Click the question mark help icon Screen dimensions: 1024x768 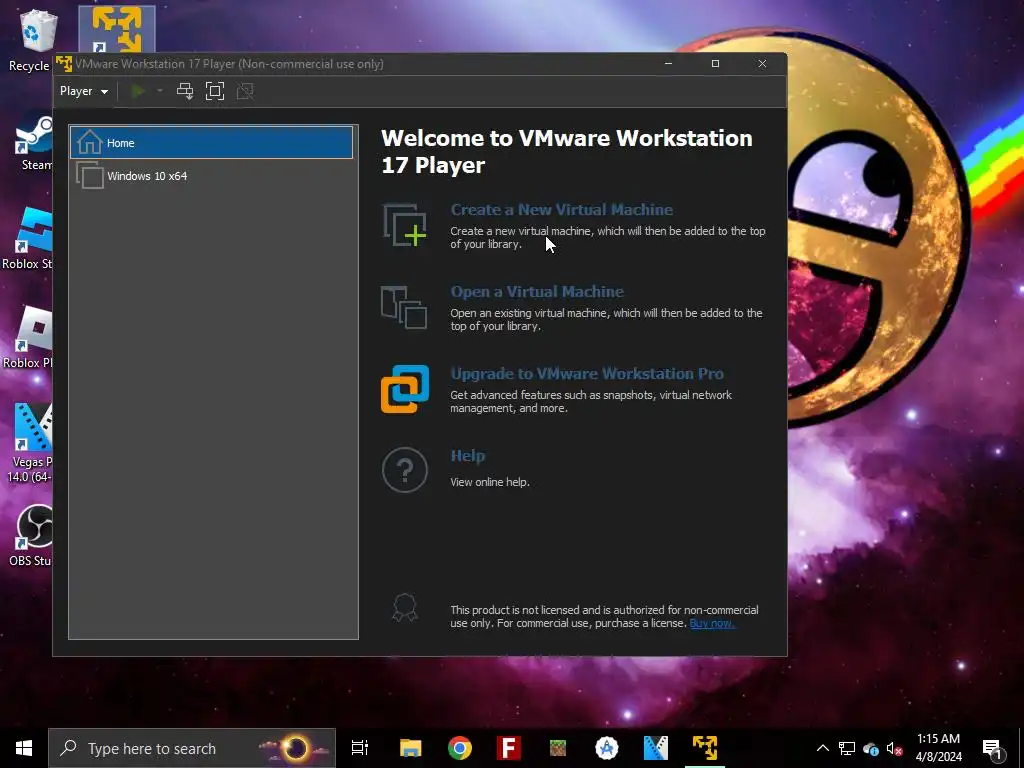[405, 470]
